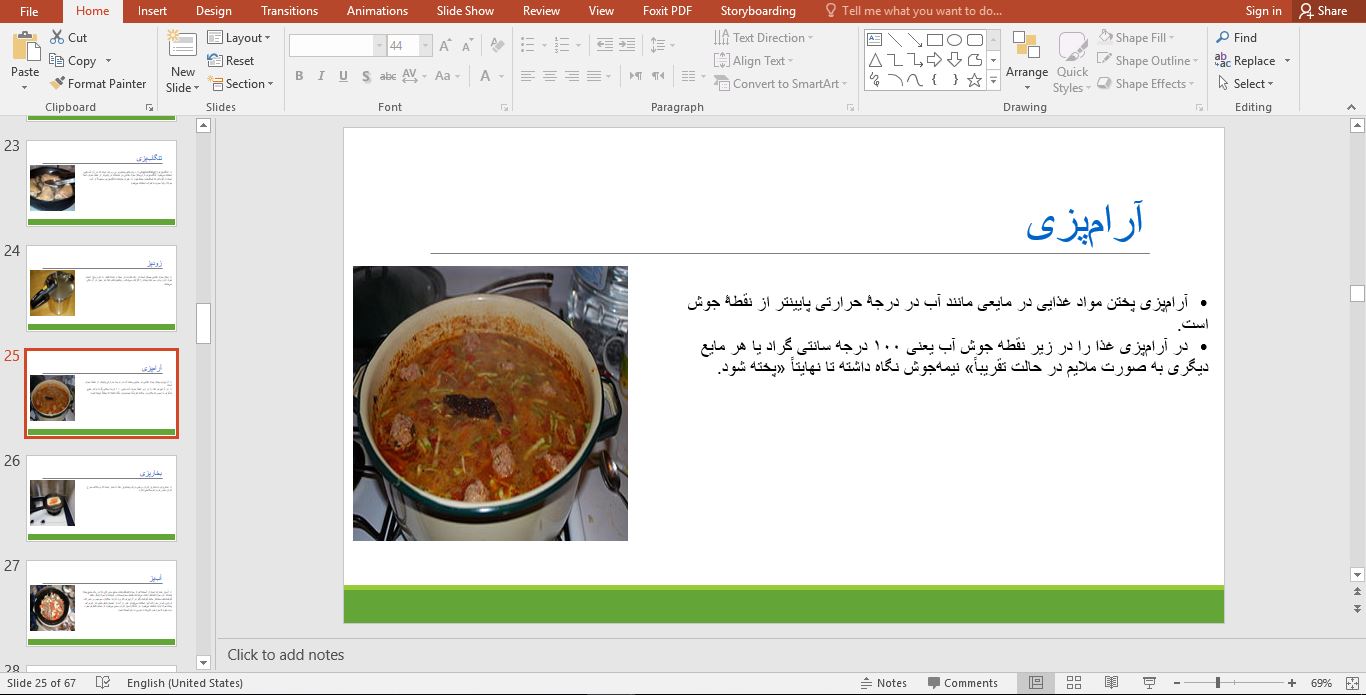Activate the Format Painter brush
Screen dimensions: 1366x695
pos(97,84)
